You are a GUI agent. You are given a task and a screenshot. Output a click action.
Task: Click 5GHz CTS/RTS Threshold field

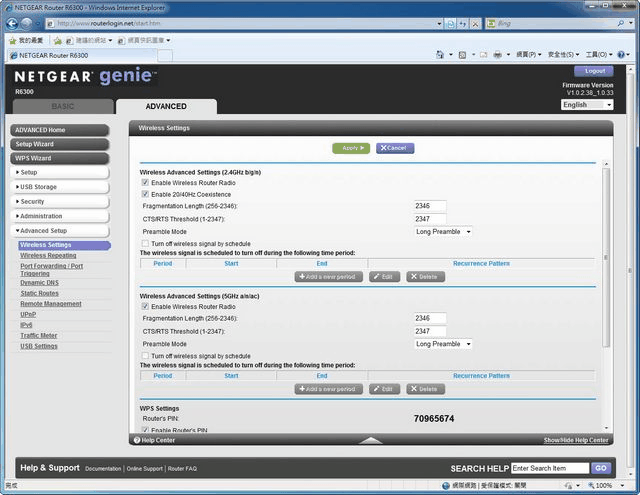point(430,331)
